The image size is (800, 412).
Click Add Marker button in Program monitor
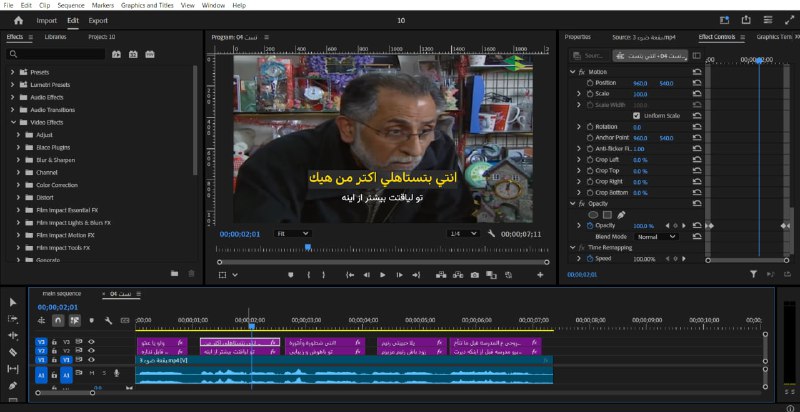[291, 275]
